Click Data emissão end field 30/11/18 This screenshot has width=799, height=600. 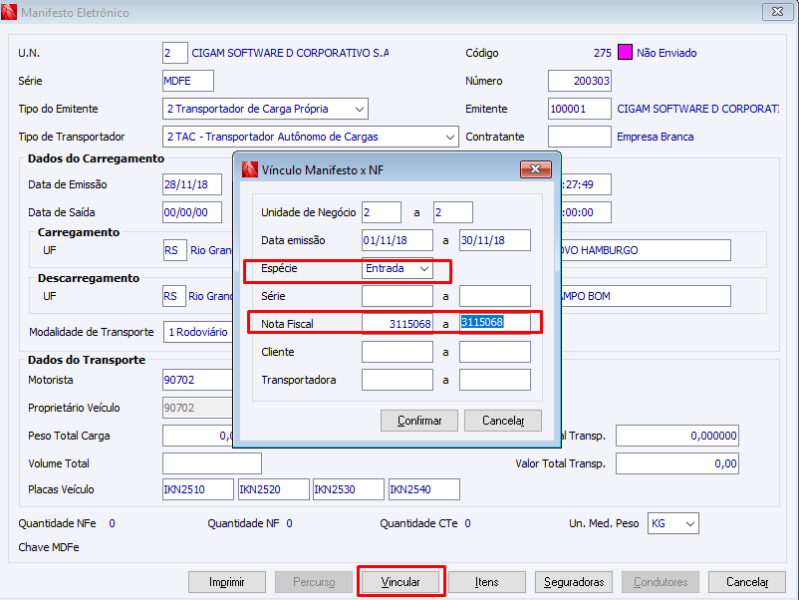[x=494, y=240]
